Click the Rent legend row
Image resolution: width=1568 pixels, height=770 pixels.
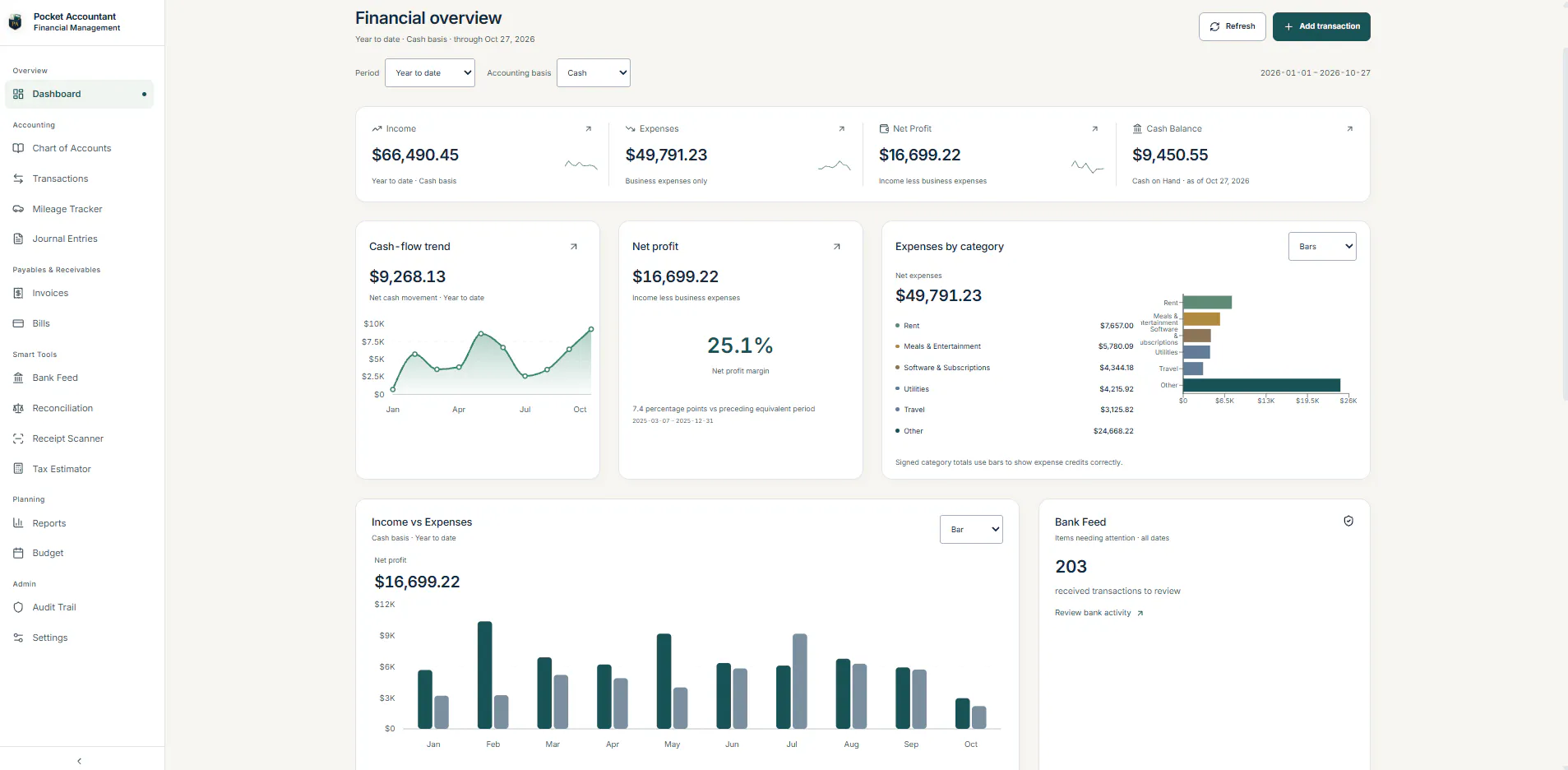(1015, 326)
